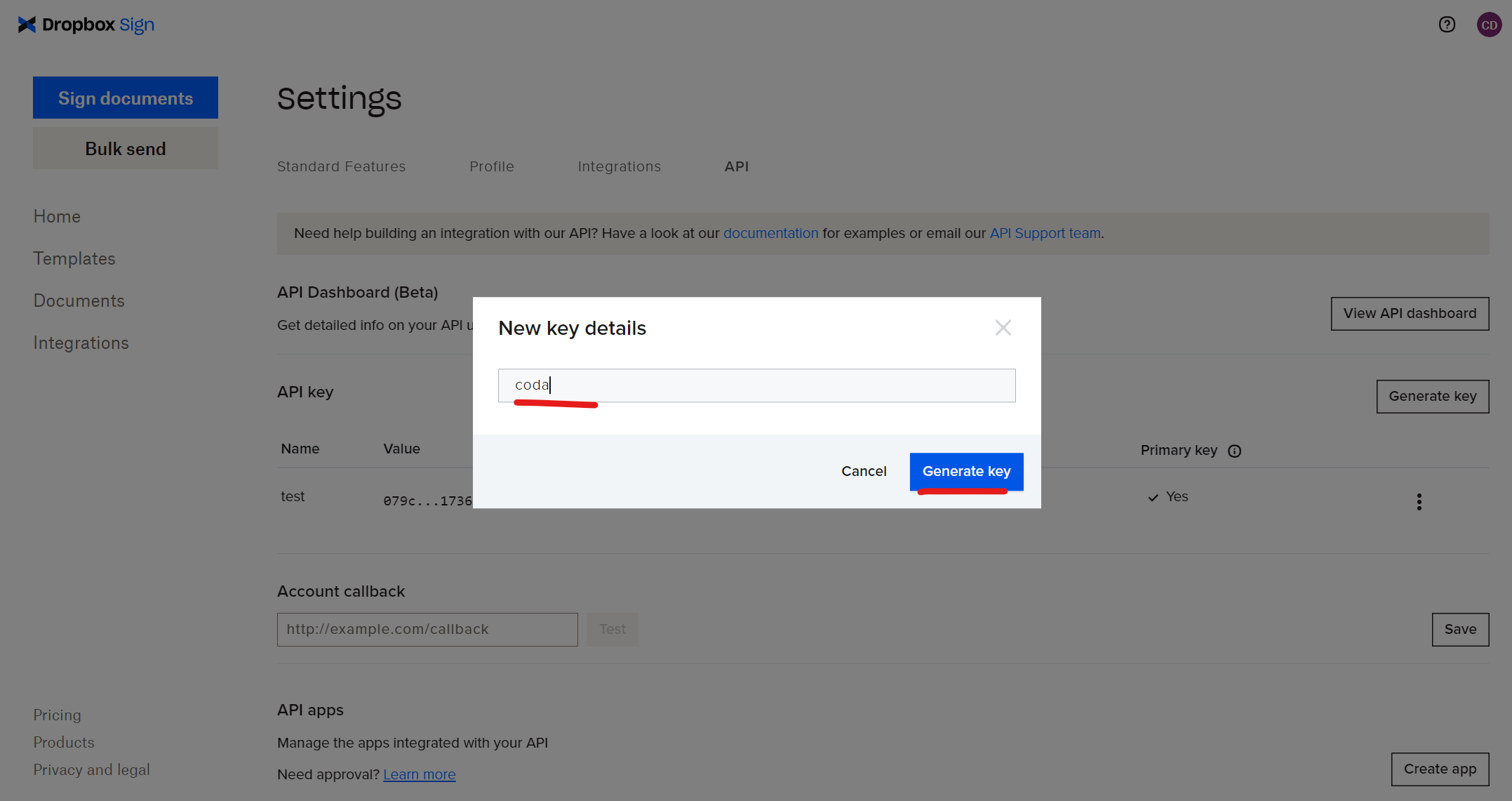
Task: Open three-dot menu for test key
Action: coord(1419,501)
